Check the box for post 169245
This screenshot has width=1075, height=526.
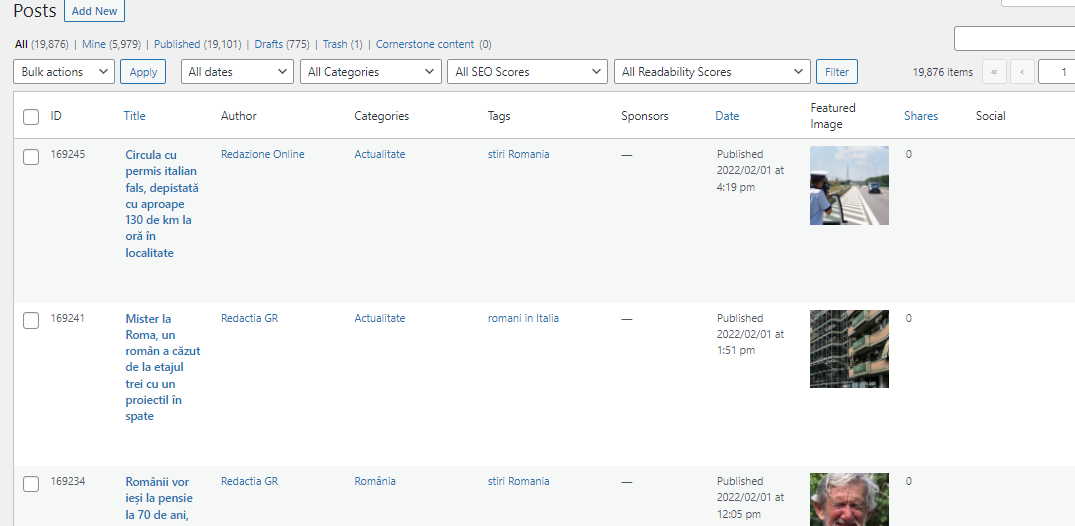coord(31,157)
